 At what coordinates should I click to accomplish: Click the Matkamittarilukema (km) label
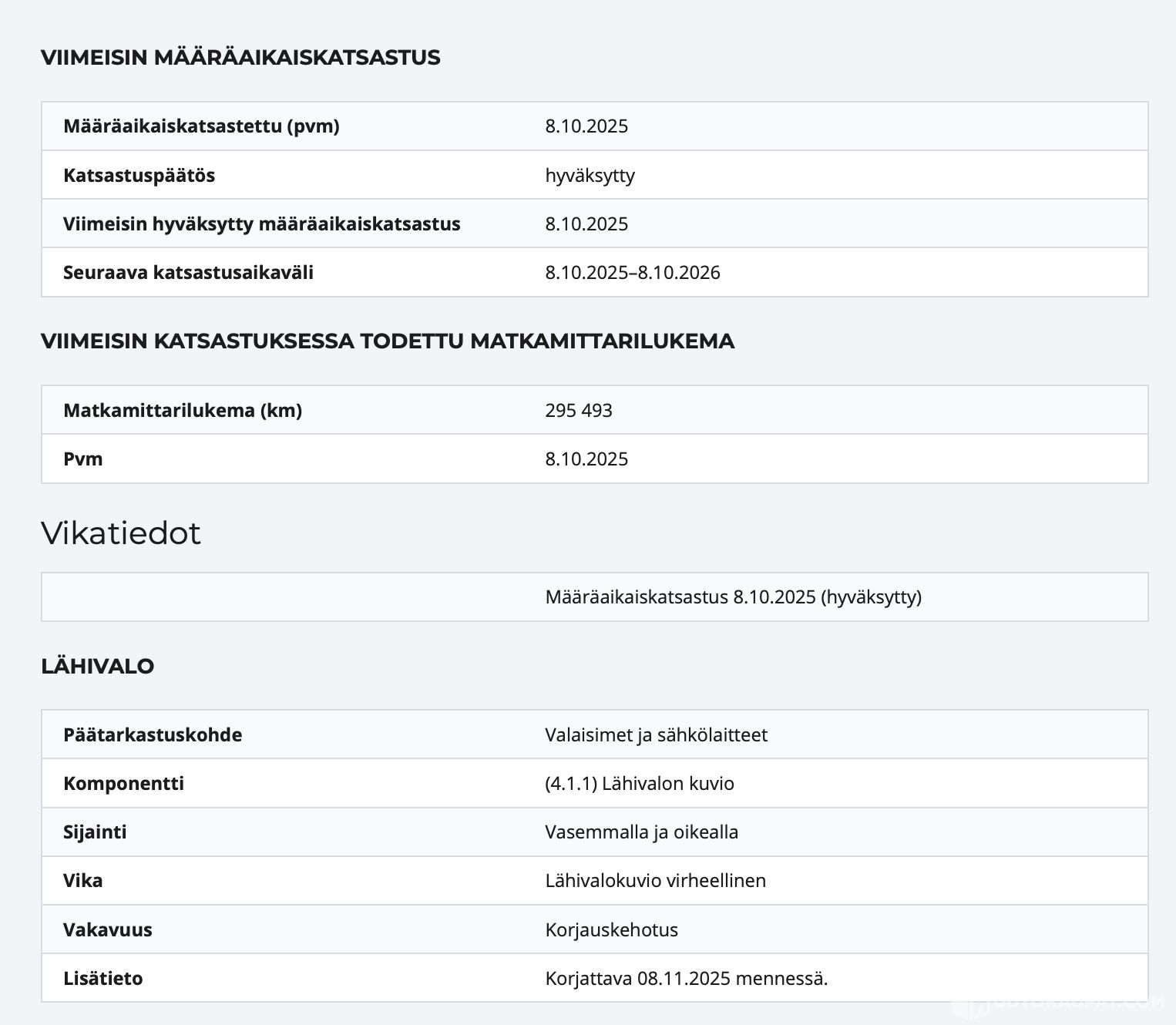(183, 411)
